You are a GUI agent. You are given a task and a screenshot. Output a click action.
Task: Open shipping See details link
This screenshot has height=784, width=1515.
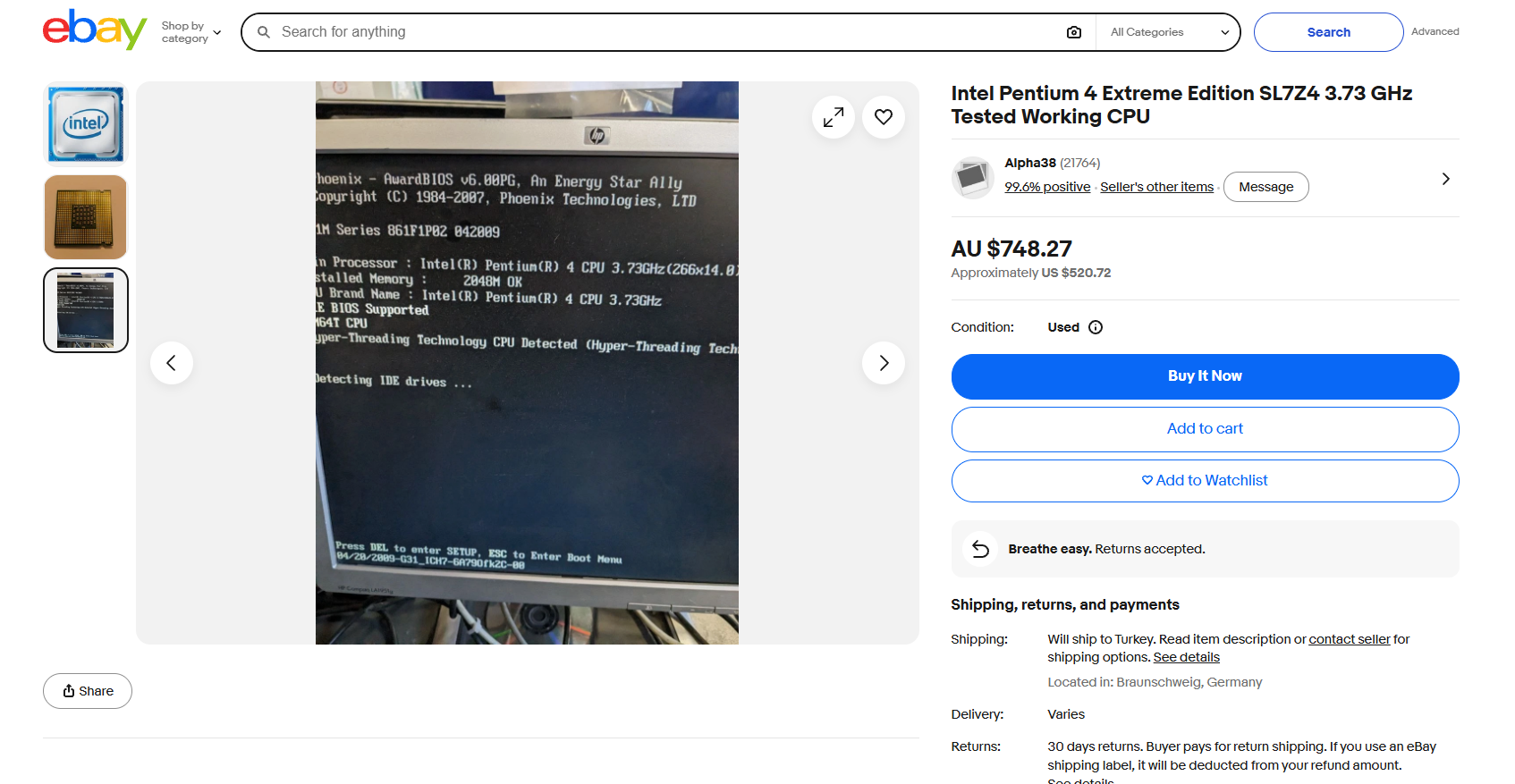click(1187, 657)
